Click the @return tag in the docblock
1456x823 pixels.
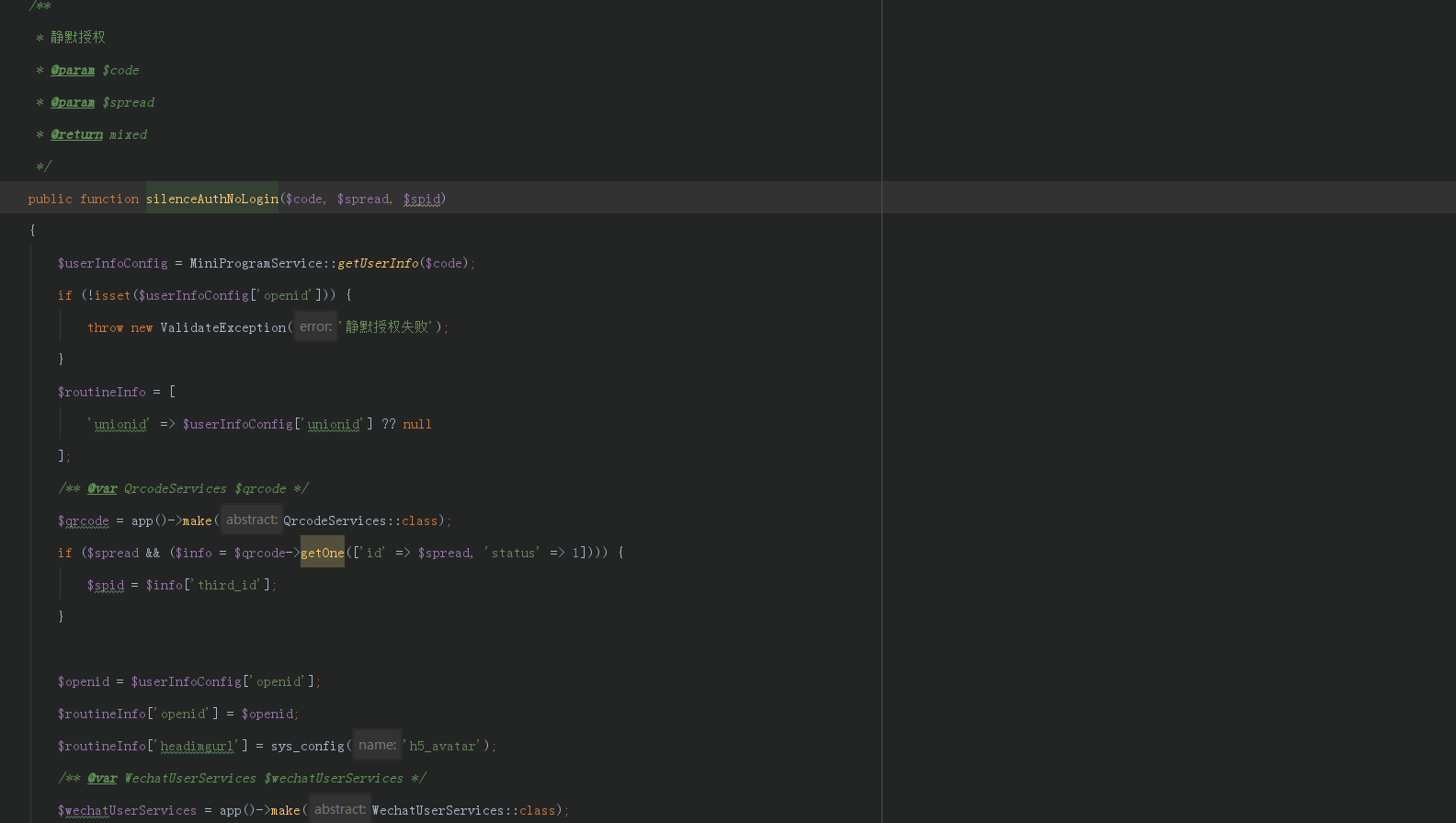77,134
